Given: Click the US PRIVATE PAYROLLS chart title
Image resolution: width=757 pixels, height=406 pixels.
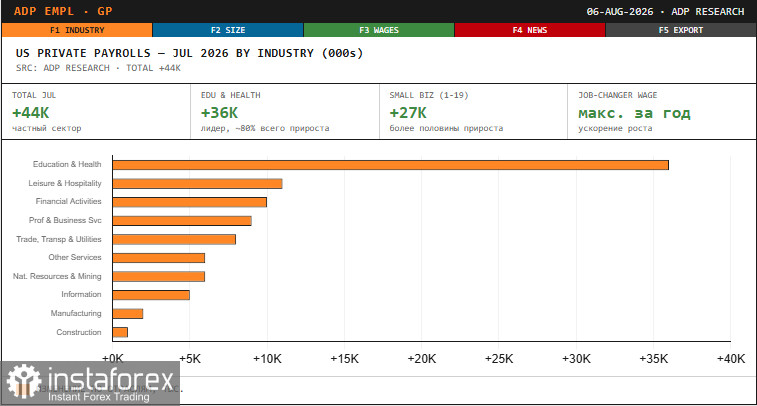Looking at the screenshot, I should (189, 53).
